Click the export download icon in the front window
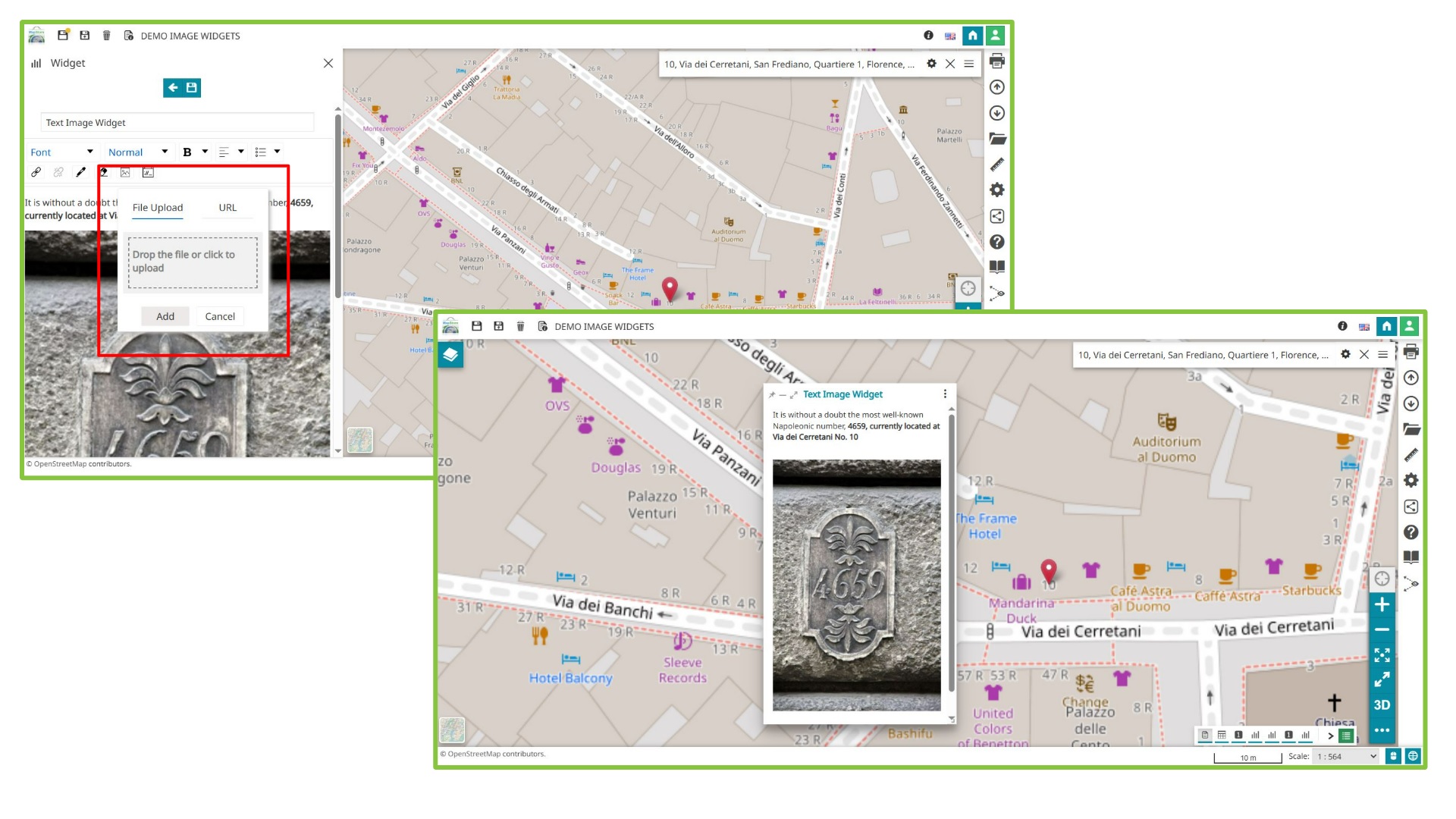The image size is (1456, 819). click(x=1411, y=403)
